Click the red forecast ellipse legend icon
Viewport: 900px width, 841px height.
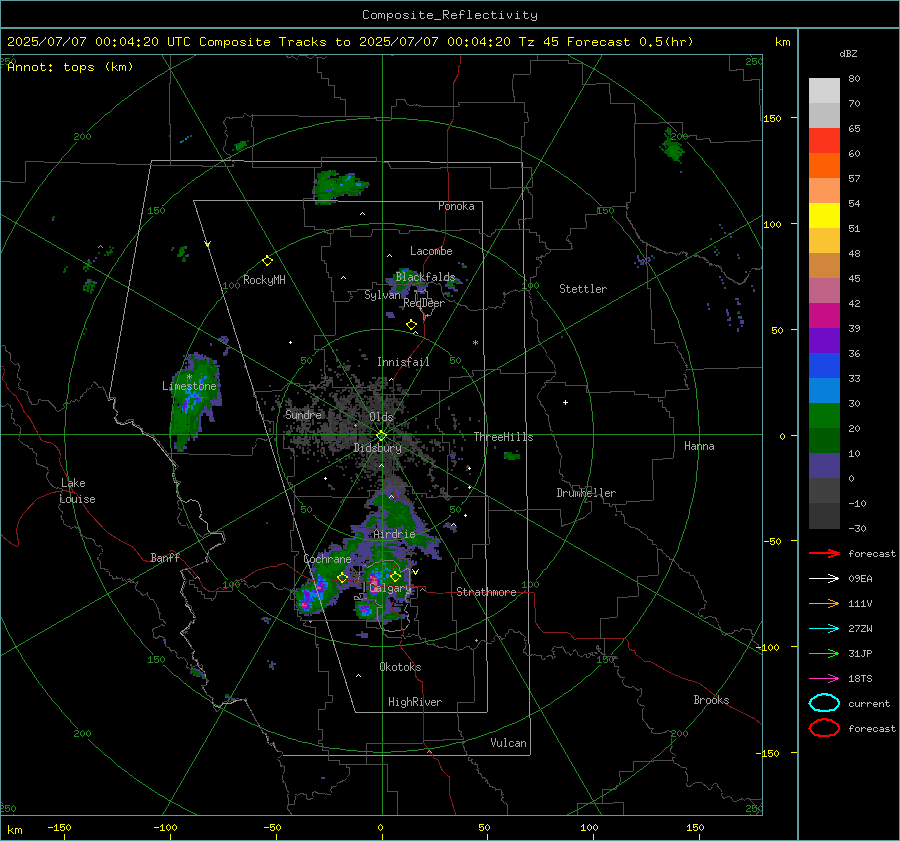(824, 728)
